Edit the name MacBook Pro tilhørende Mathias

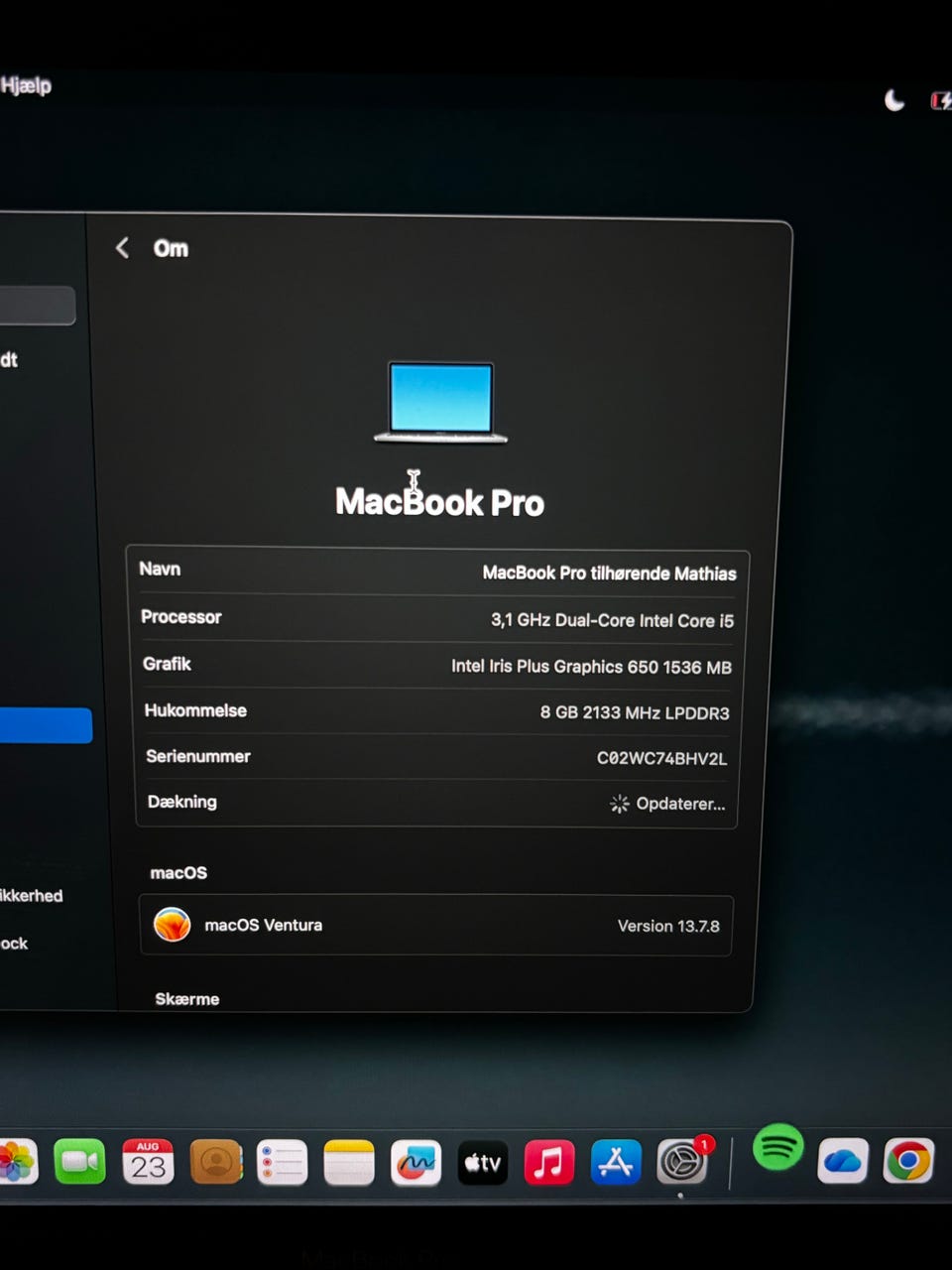coord(609,573)
